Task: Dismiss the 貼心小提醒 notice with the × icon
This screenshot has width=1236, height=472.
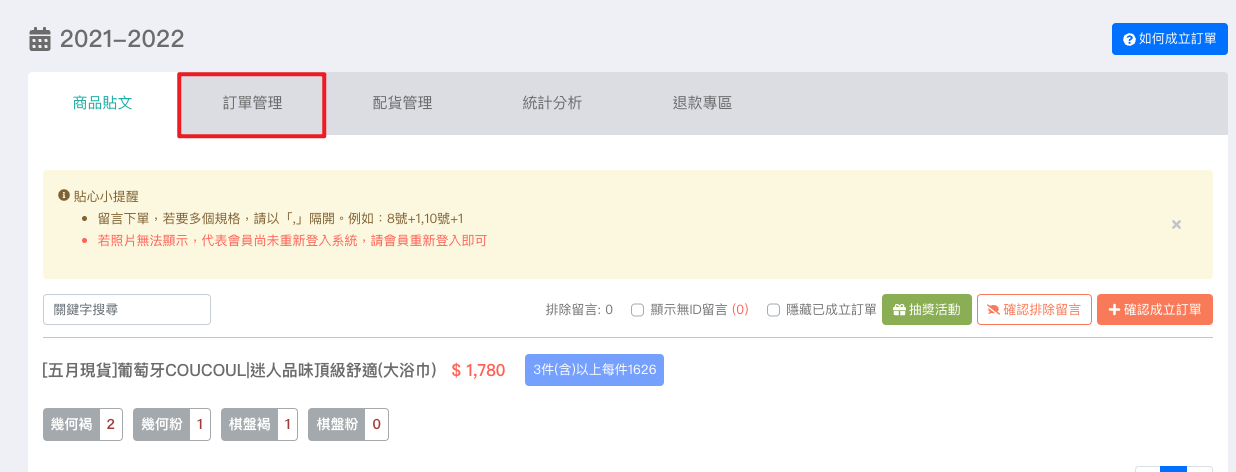Action: coord(1176,224)
